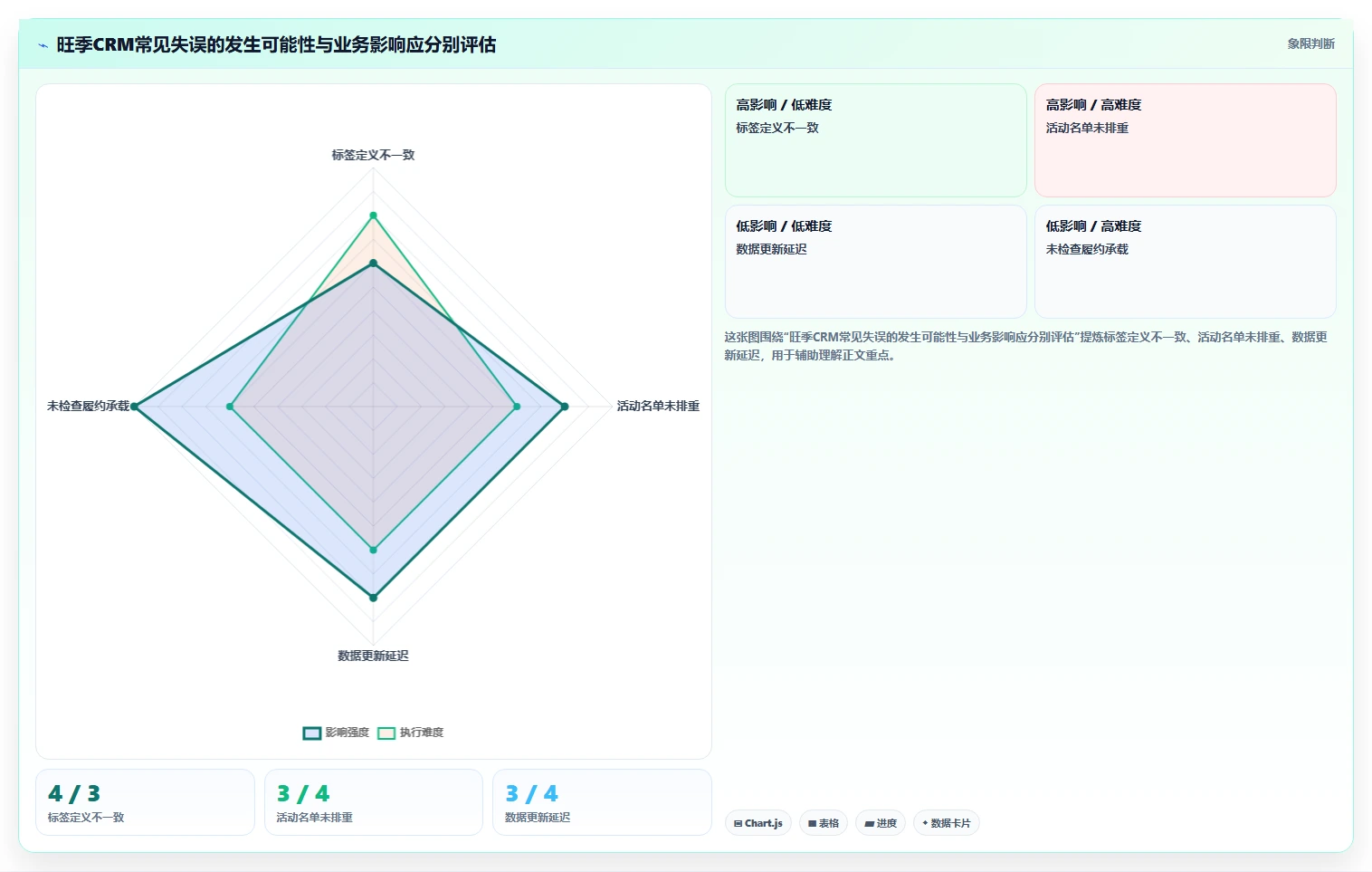Click the 影响强度 point on 活动名单未排重 axis
This screenshot has height=872, width=1372.
(x=565, y=407)
